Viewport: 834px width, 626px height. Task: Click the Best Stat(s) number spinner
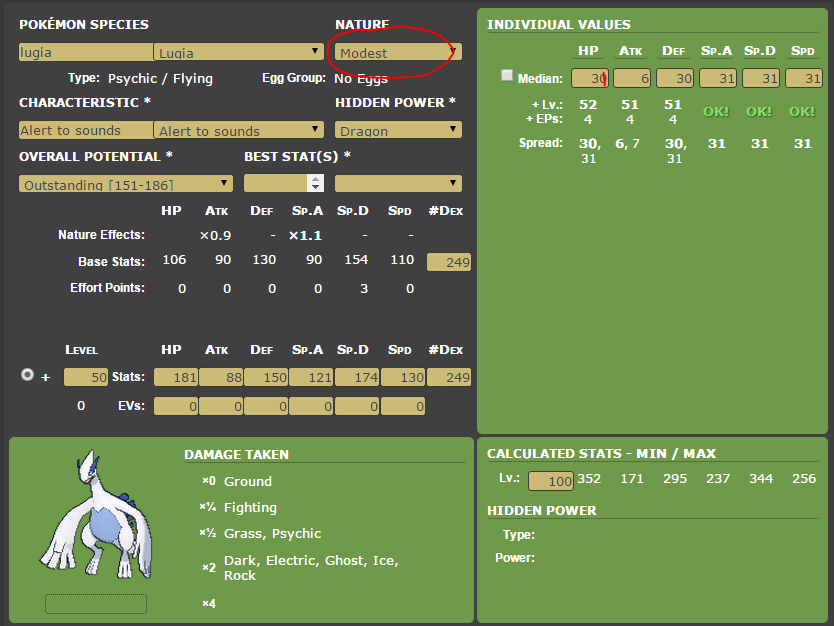pyautogui.click(x=283, y=183)
